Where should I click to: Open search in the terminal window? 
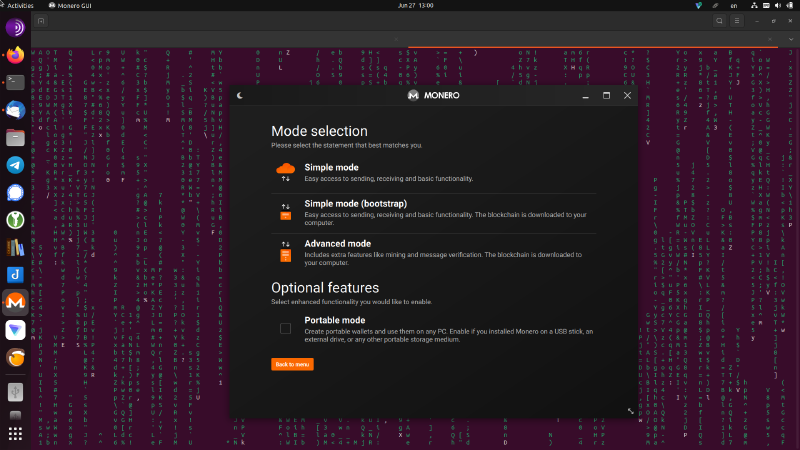719,21
